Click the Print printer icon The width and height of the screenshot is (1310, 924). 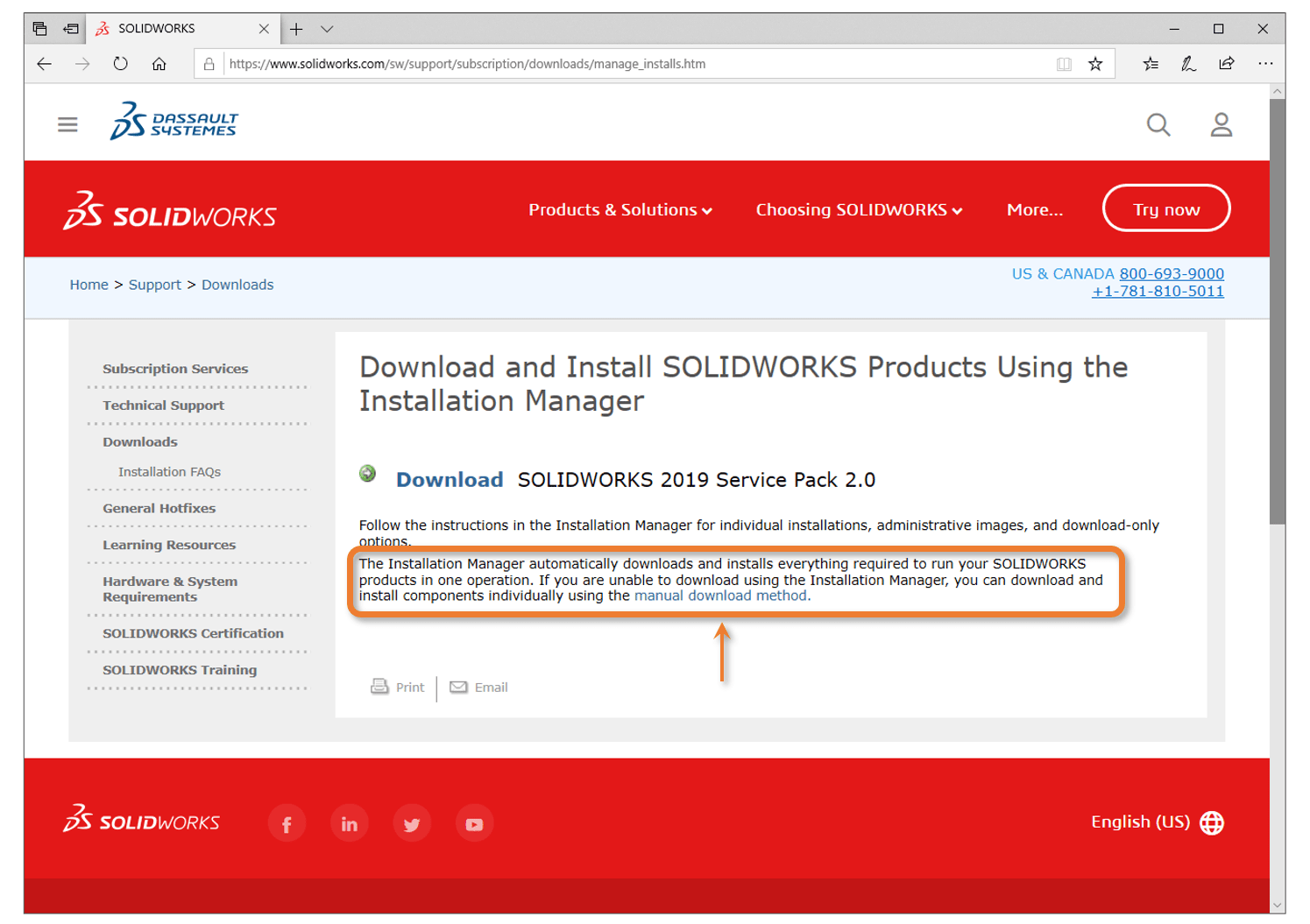click(379, 687)
